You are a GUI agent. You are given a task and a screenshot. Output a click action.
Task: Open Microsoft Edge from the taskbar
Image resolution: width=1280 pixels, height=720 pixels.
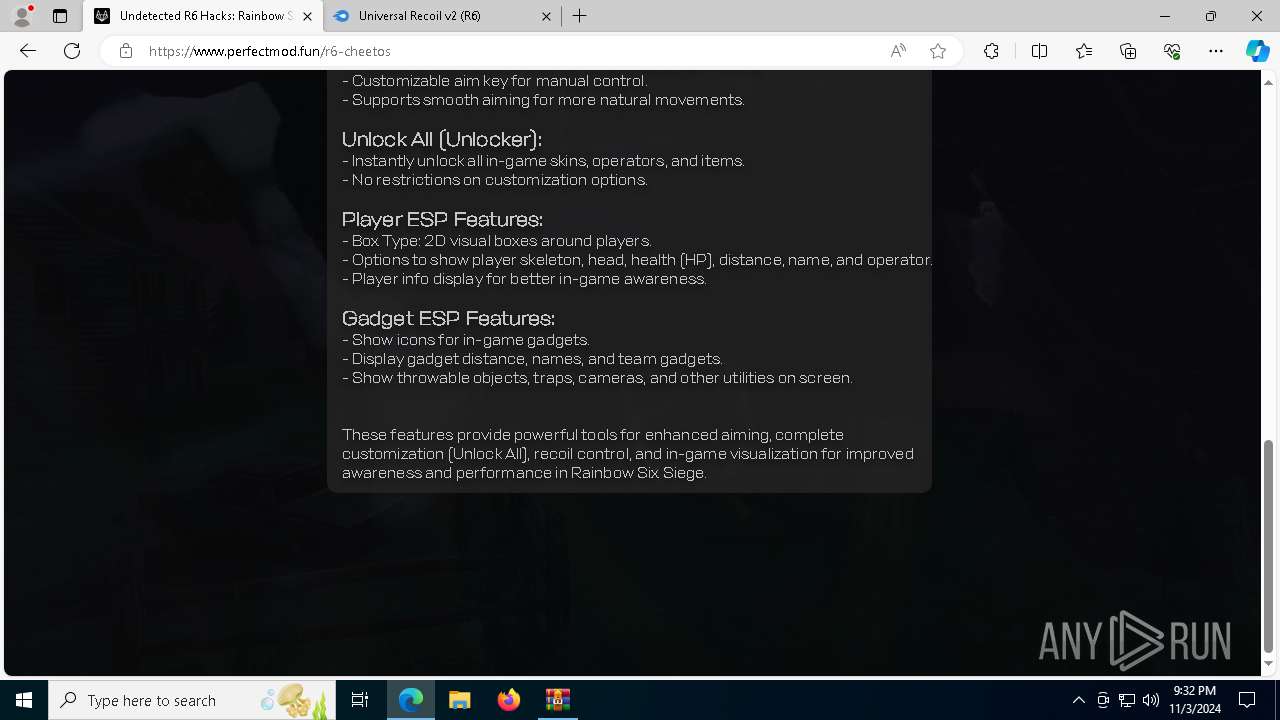point(411,700)
